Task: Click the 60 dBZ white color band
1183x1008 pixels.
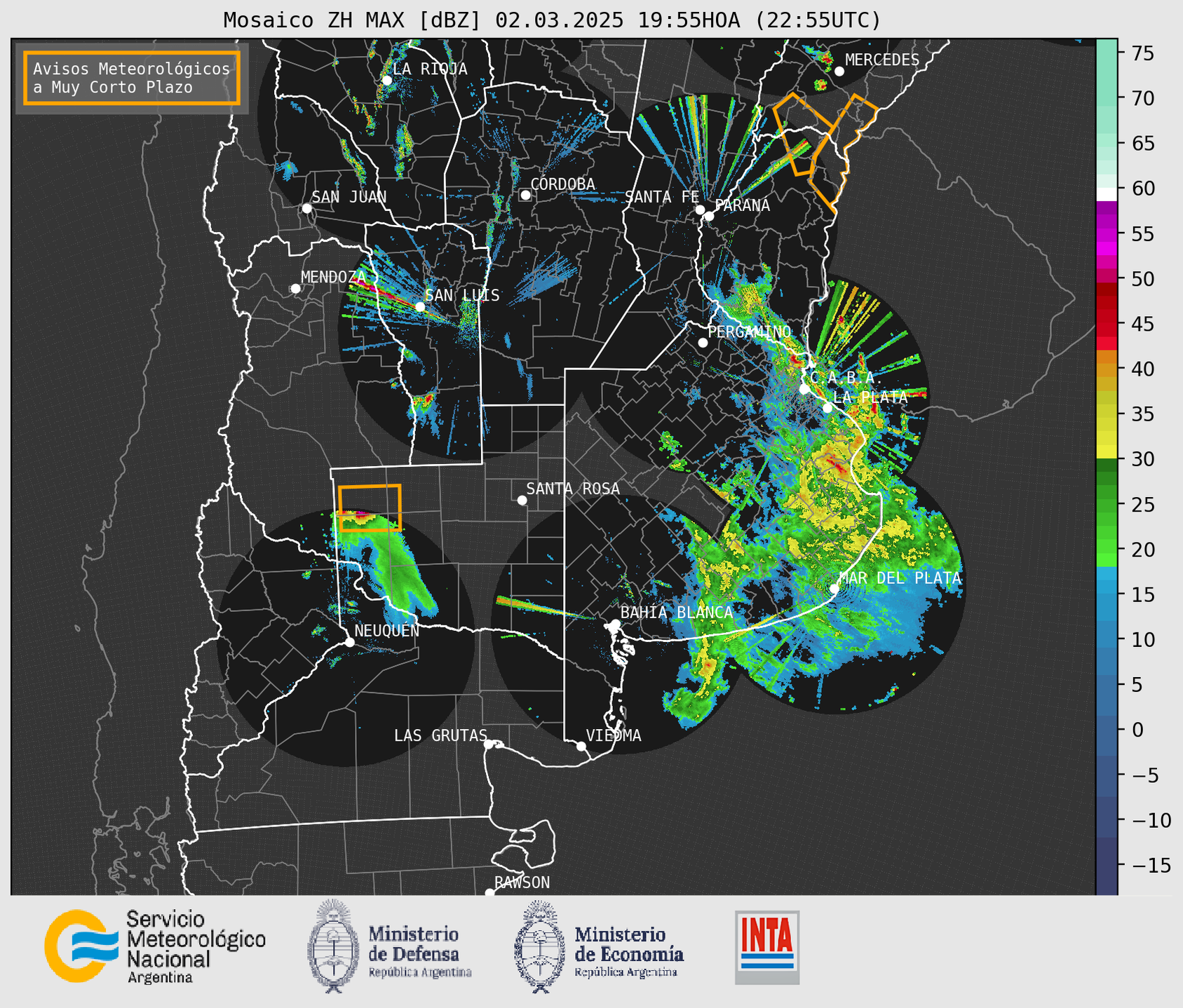Action: [1107, 194]
